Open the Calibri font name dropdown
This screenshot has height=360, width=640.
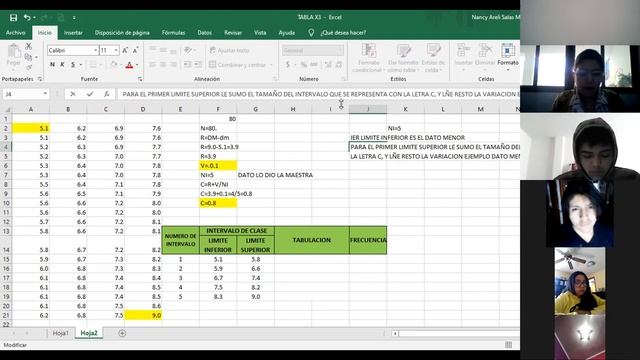96,50
